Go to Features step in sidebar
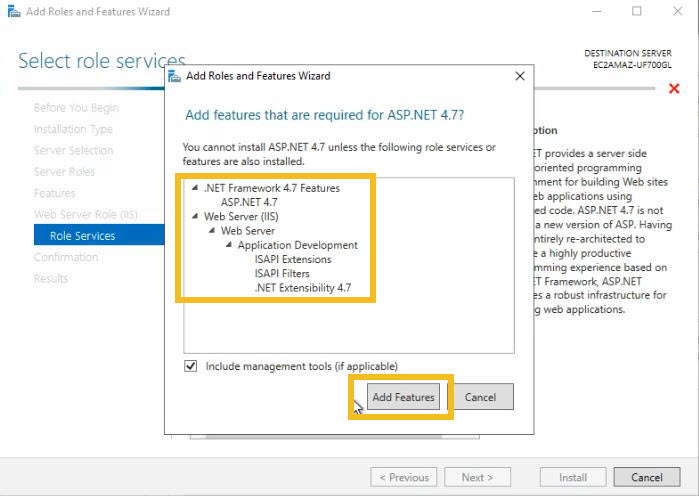The image size is (699, 496). click(x=54, y=193)
